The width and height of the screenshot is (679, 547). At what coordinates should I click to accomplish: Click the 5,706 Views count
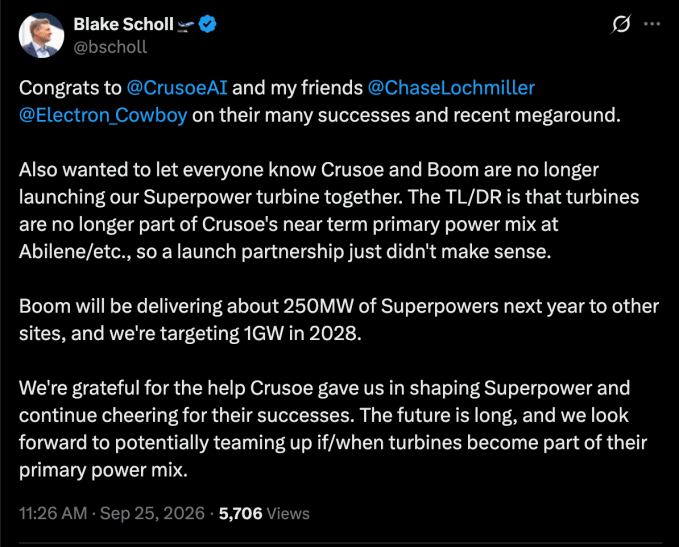(x=264, y=513)
